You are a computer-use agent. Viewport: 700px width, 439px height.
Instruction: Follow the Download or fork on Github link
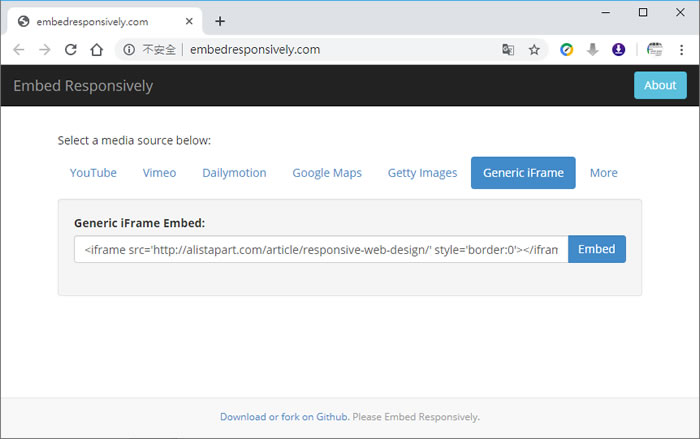(x=283, y=417)
